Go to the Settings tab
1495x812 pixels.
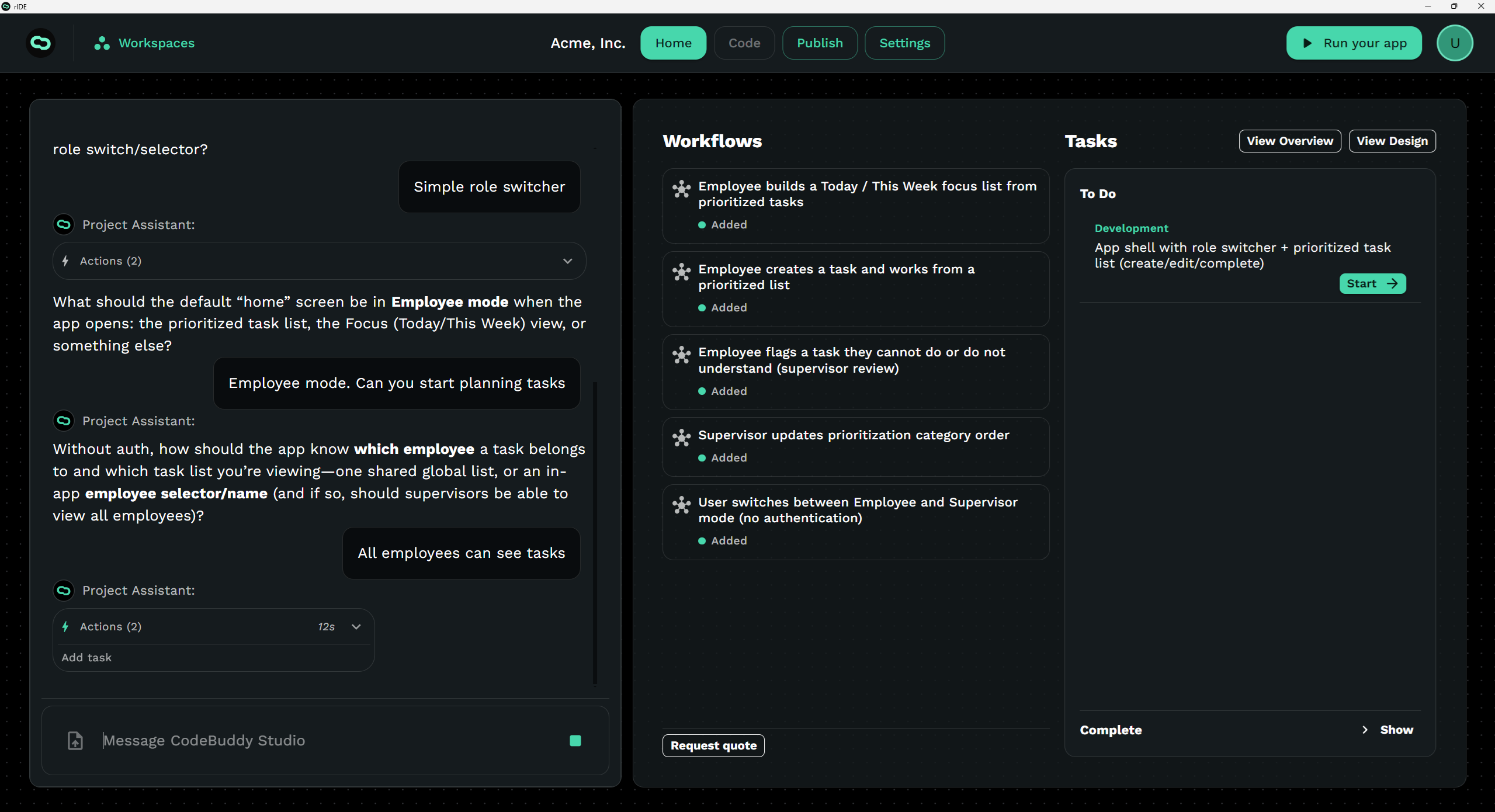click(x=904, y=43)
